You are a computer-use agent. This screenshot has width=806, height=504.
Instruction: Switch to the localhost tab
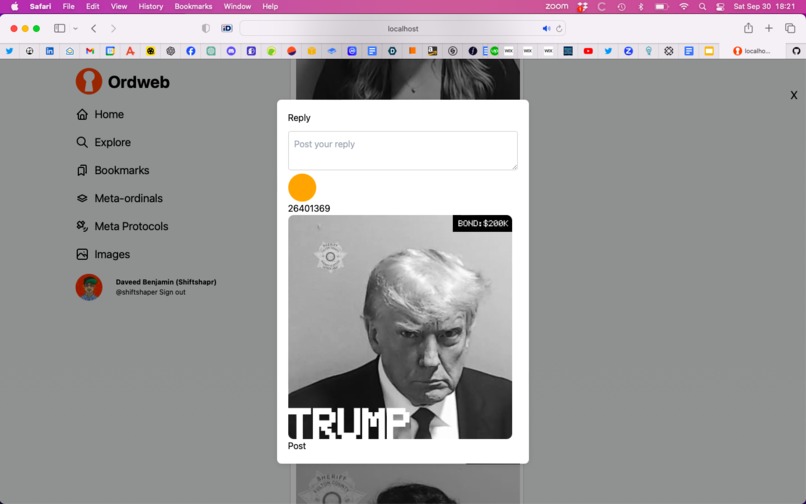(x=752, y=51)
